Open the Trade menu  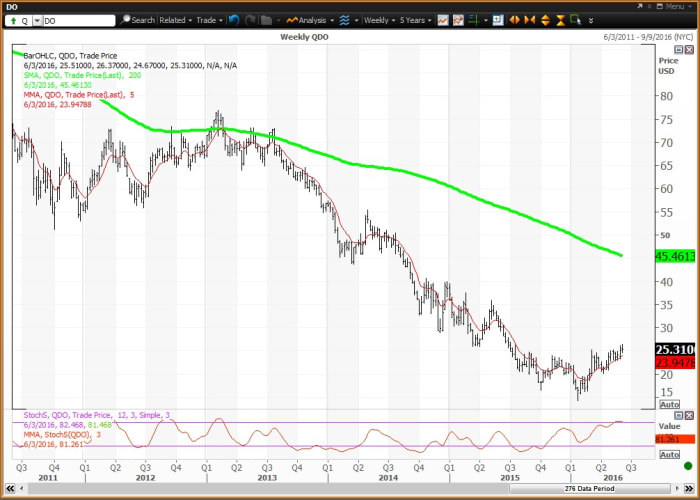pyautogui.click(x=208, y=20)
